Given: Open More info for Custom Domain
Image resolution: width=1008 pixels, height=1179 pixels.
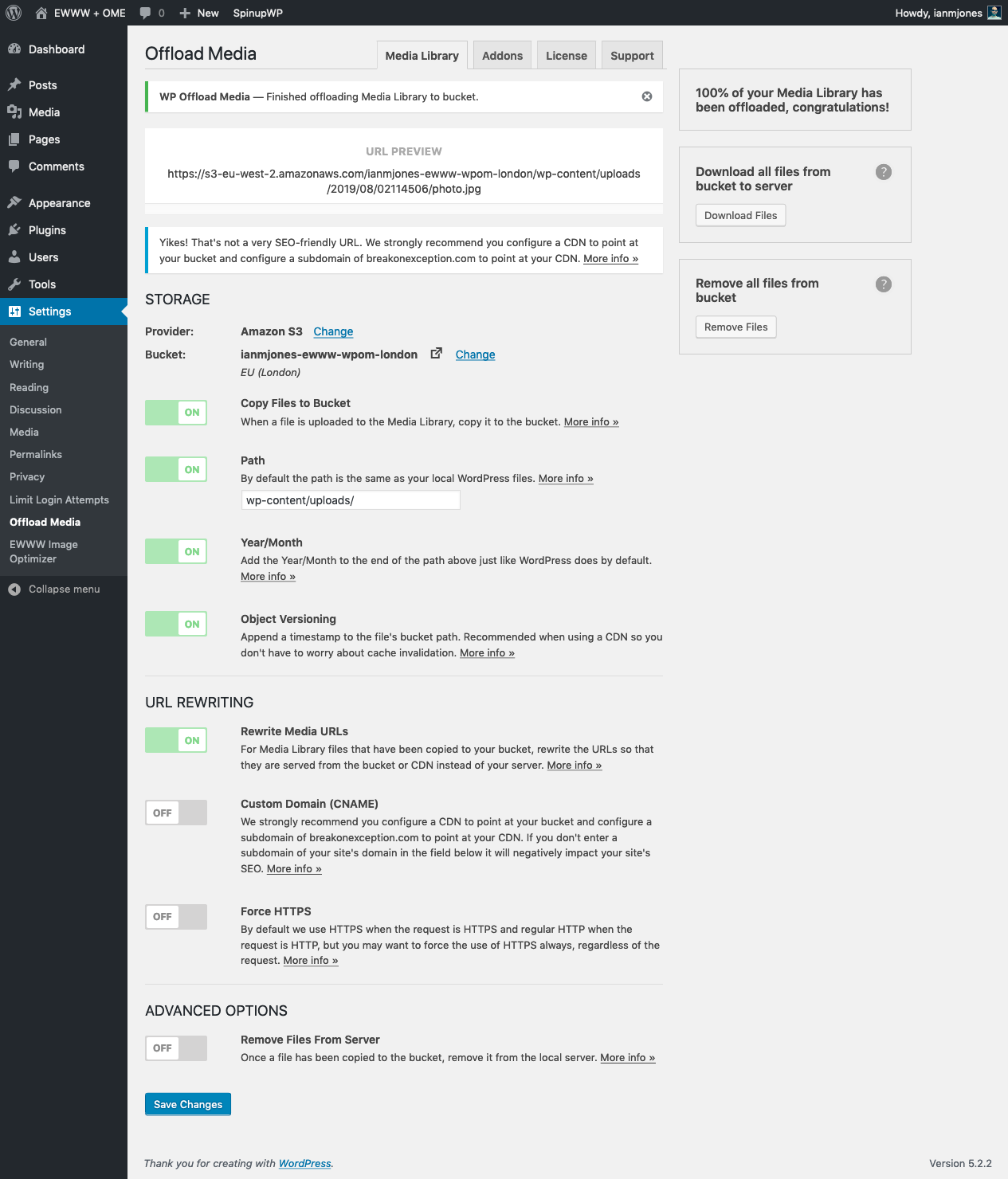Looking at the screenshot, I should [x=294, y=869].
